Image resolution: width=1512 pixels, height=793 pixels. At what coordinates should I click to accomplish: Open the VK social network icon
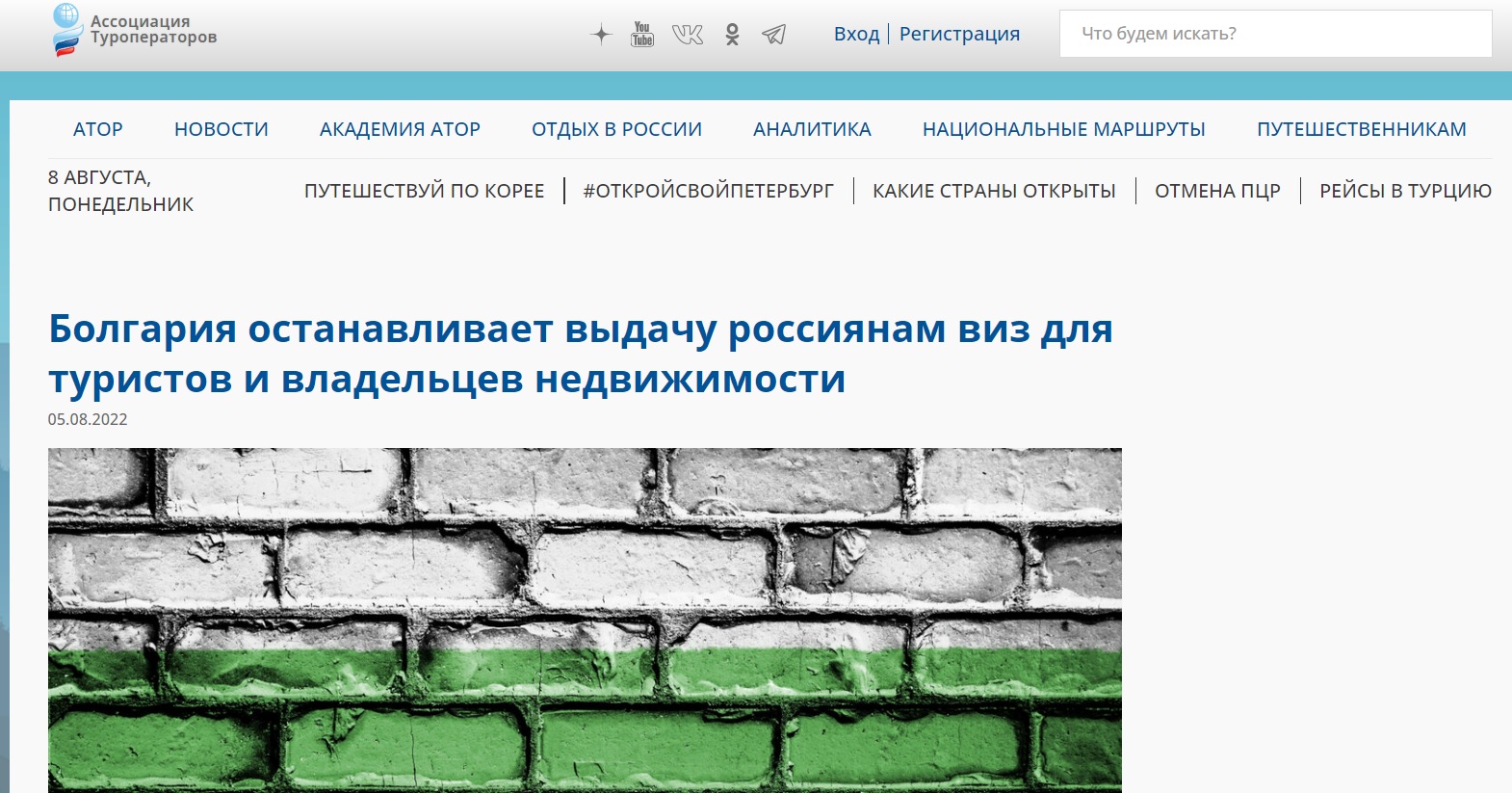[x=688, y=35]
